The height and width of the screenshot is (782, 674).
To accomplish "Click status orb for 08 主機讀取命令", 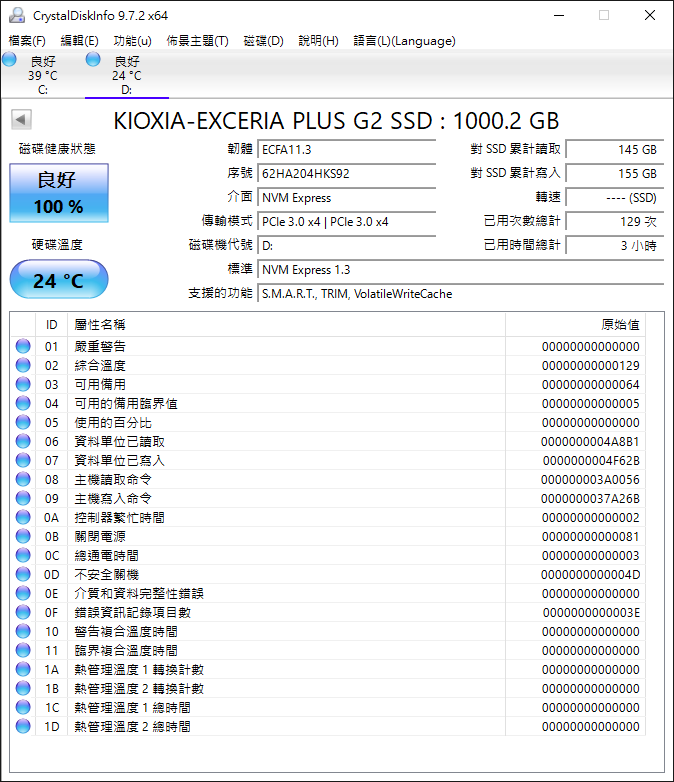I will [x=23, y=479].
